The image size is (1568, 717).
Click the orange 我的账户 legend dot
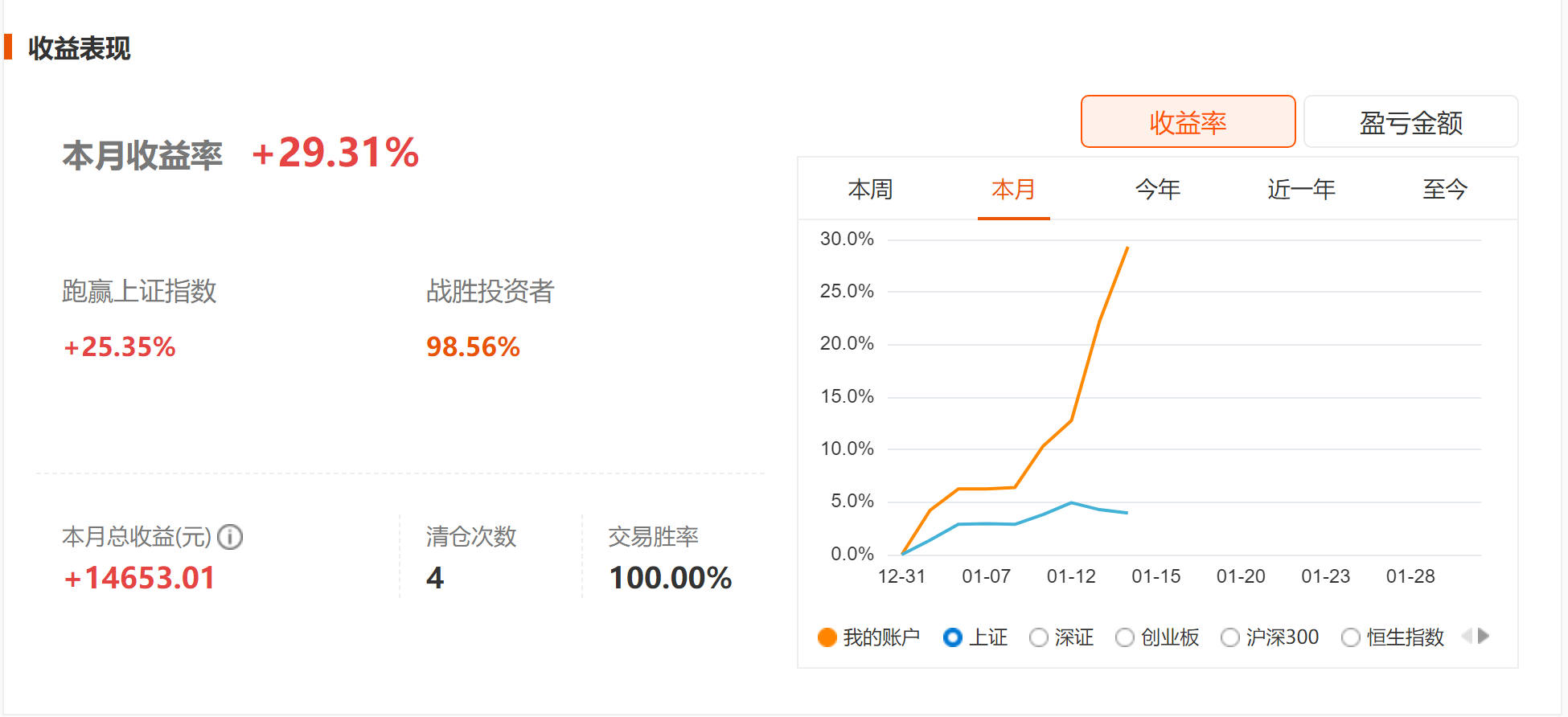[x=827, y=637]
